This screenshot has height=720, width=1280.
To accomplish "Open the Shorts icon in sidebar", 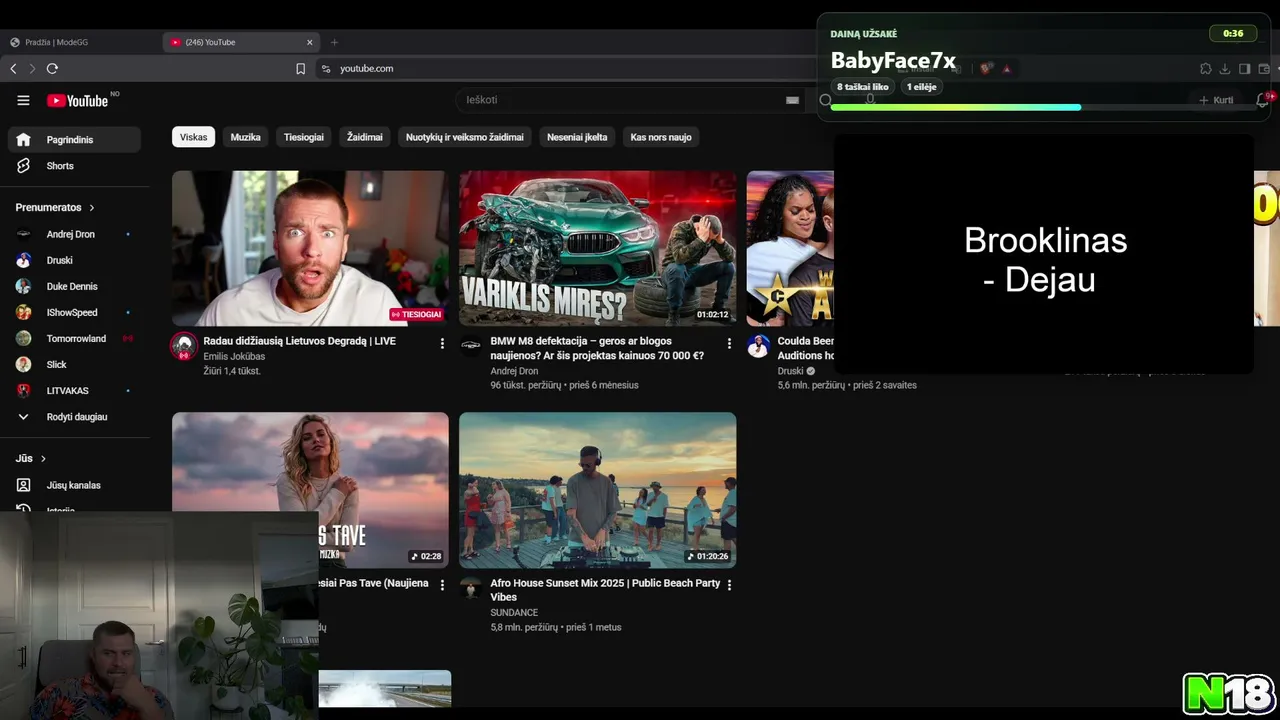I will tap(23, 166).
